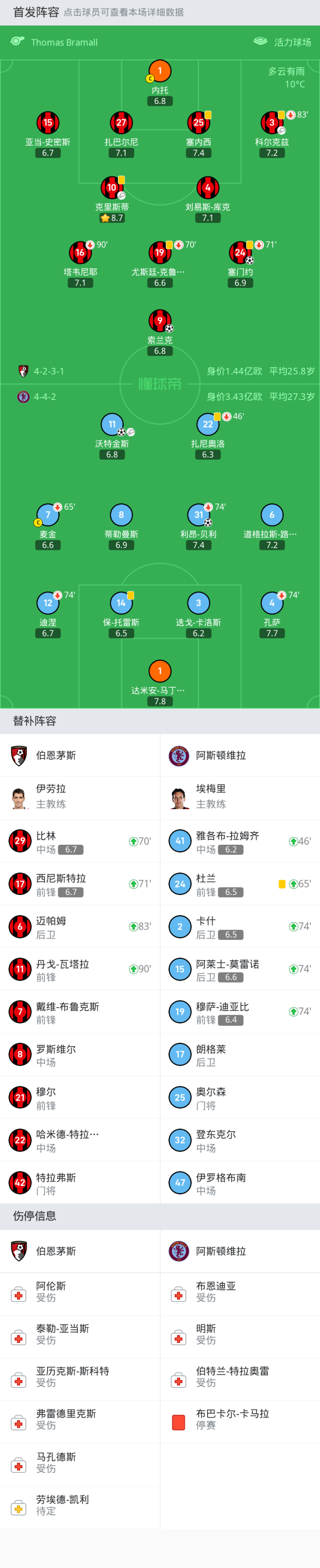Viewport: 320px width, 1568px height.
Task: Select 沃特金斯's number 11 jersey icon
Action: (112, 424)
